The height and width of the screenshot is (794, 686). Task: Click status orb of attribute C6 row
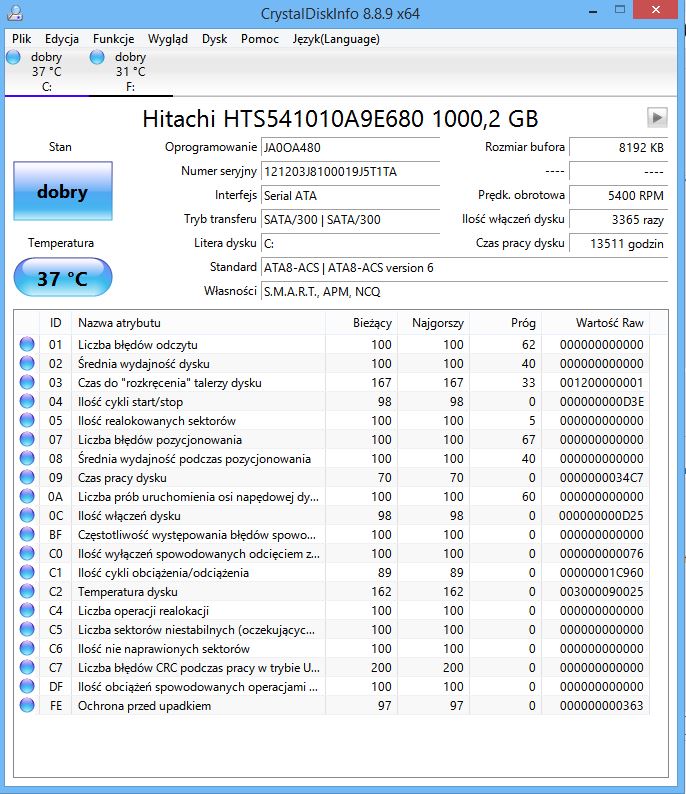[x=27, y=648]
